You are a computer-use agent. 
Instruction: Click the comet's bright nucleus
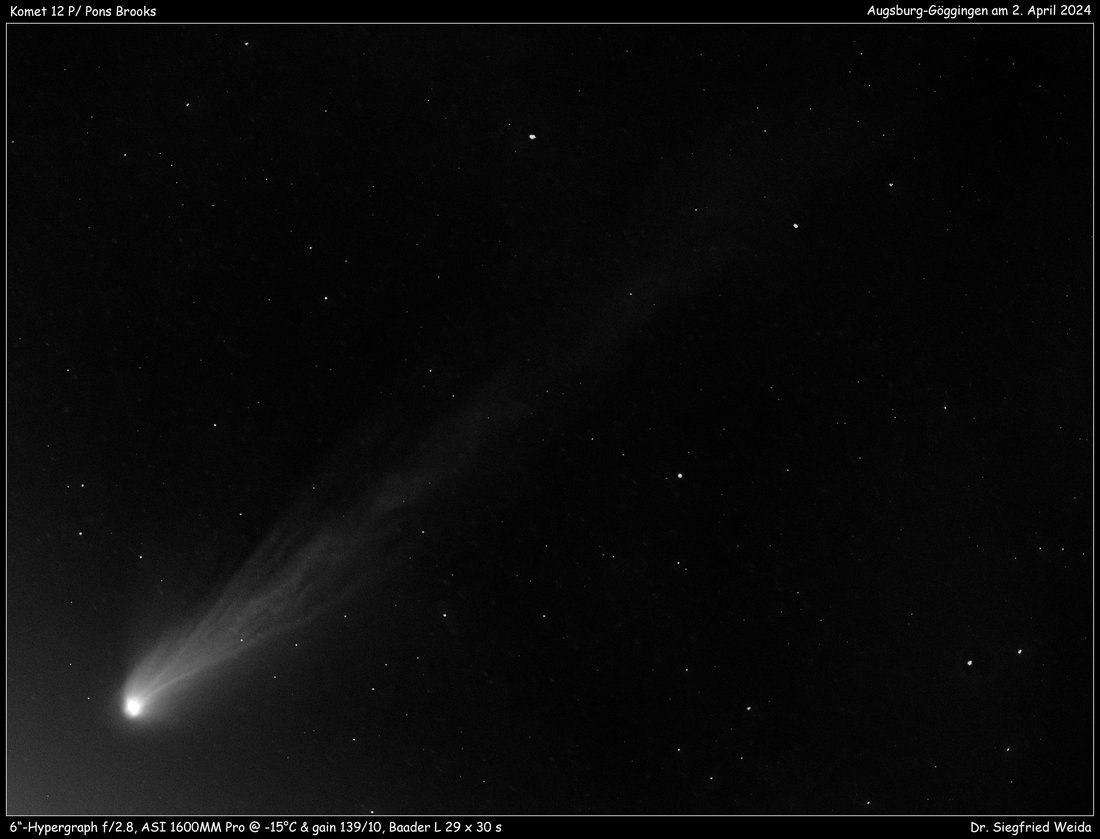tap(133, 707)
